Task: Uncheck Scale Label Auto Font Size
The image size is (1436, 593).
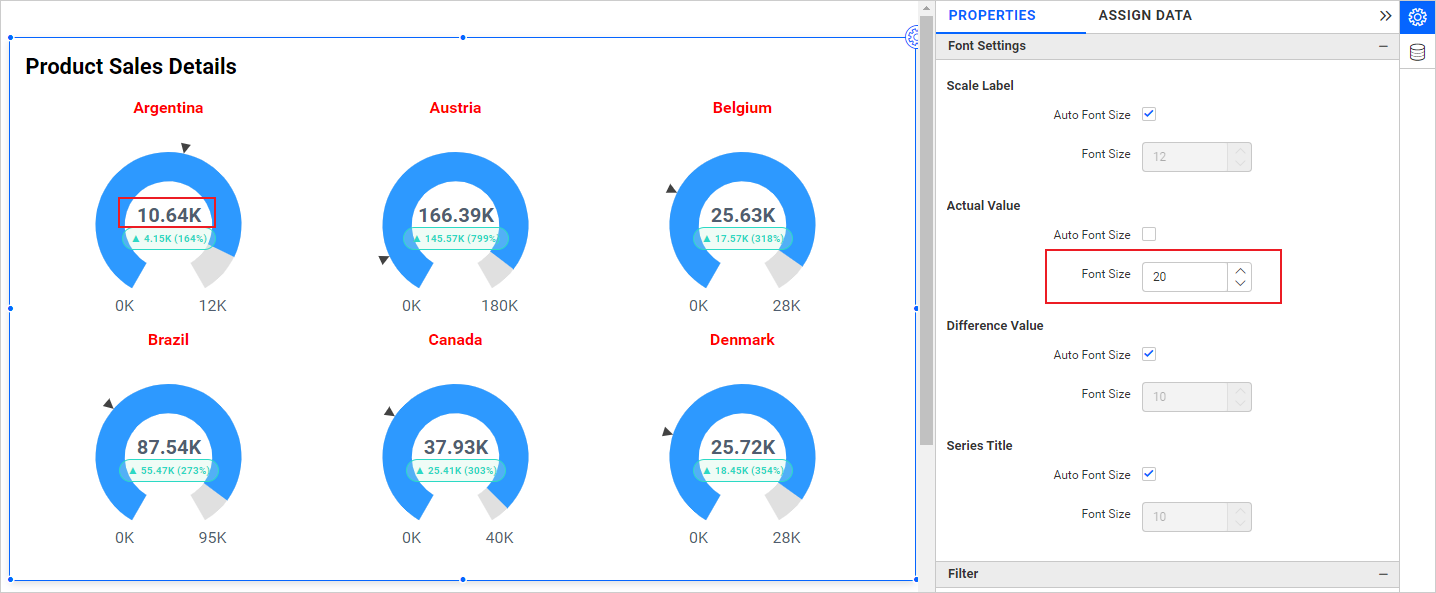Action: 1149,115
